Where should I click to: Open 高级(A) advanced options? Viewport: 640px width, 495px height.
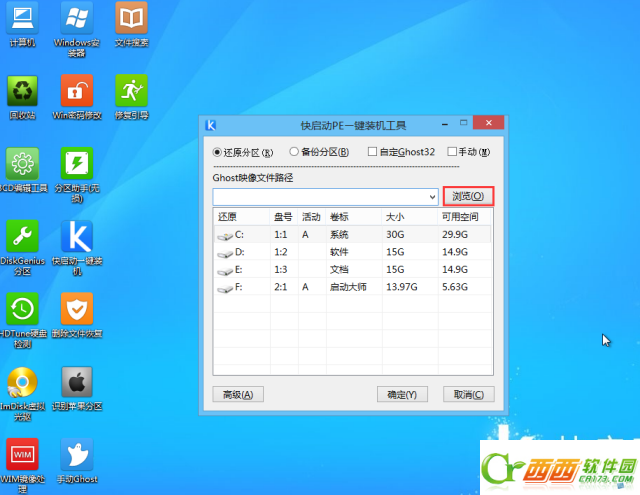[x=238, y=395]
